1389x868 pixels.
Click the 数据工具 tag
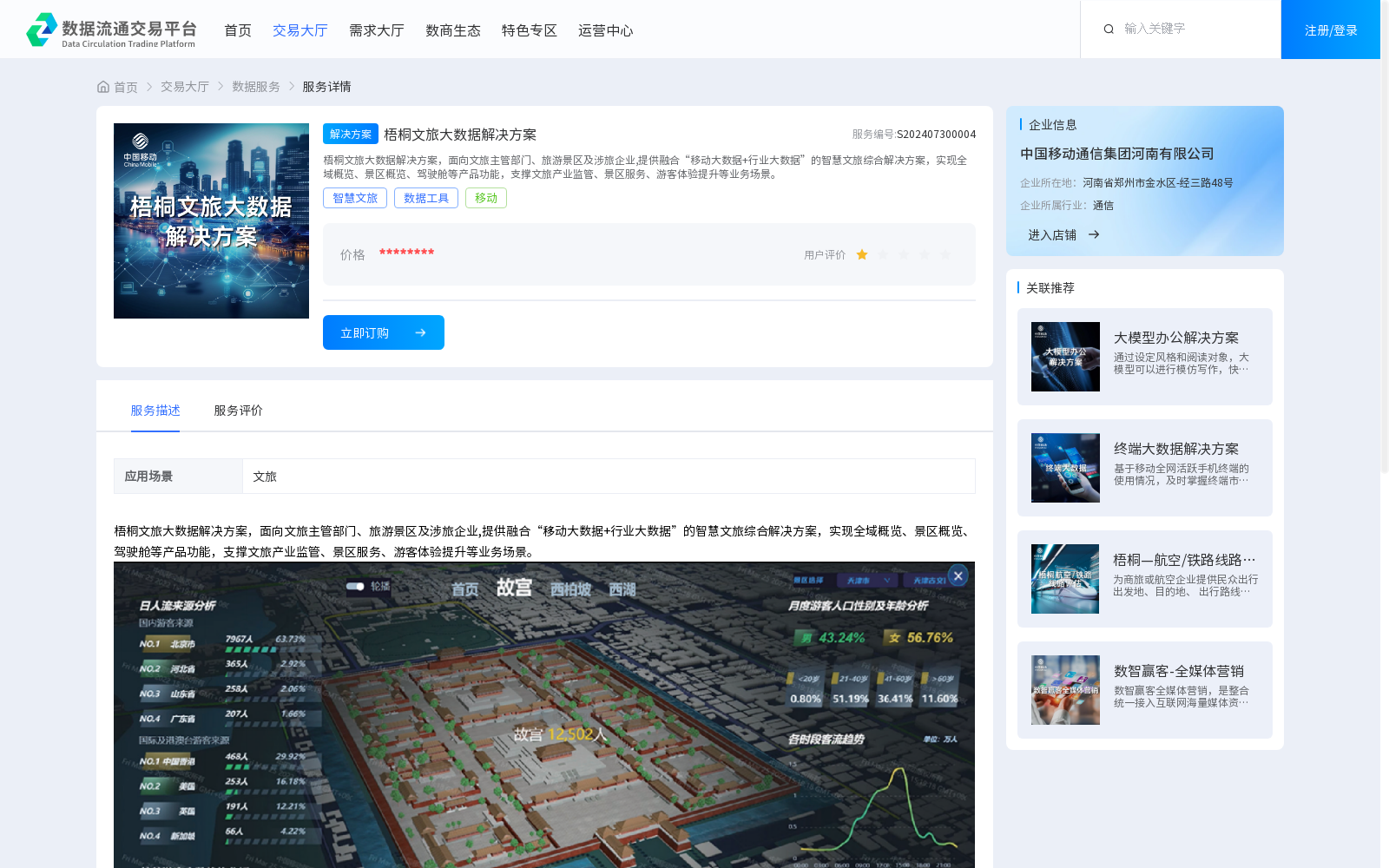pos(426,198)
